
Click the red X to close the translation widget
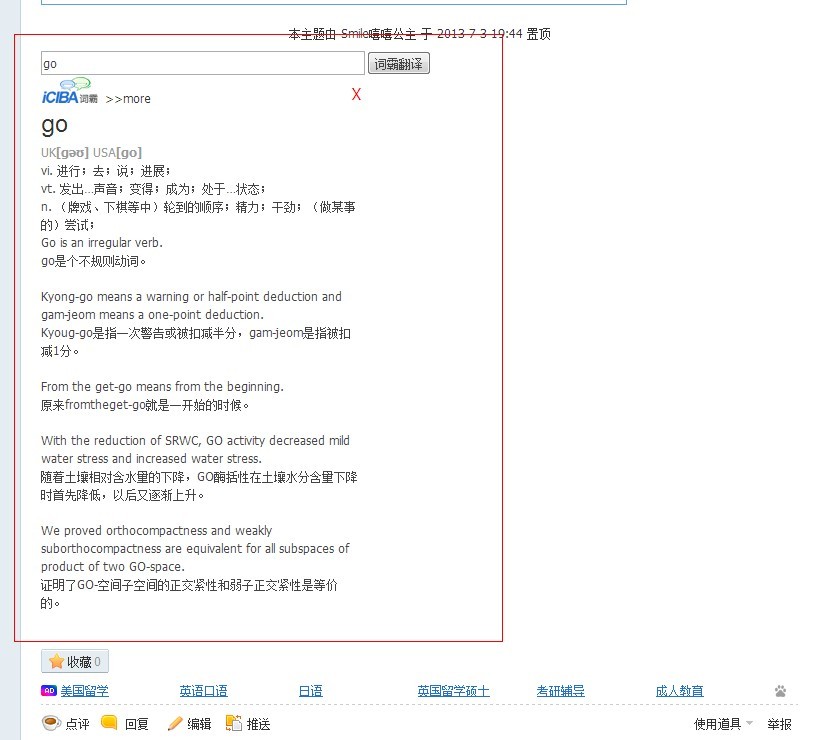point(356,95)
